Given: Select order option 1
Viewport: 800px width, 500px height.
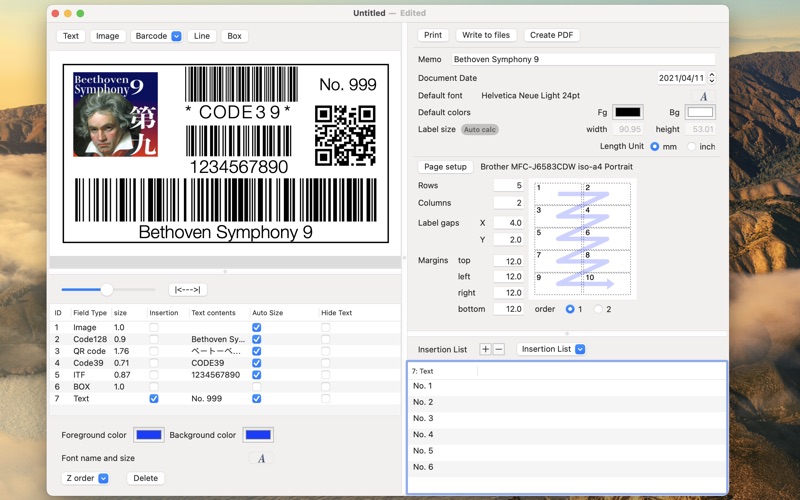Looking at the screenshot, I should coord(570,309).
